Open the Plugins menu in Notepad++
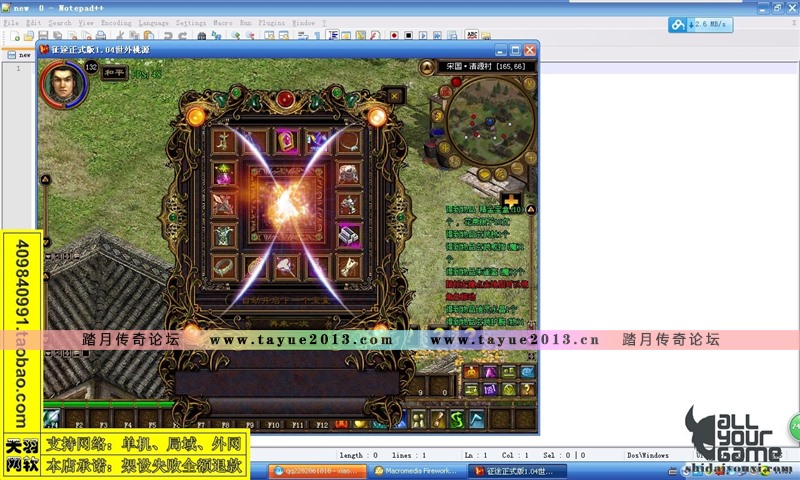The height and width of the screenshot is (480, 800). (x=270, y=22)
